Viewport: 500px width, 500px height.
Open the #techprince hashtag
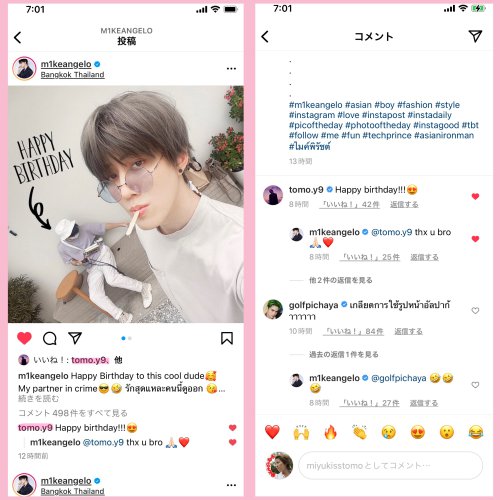coord(387,135)
